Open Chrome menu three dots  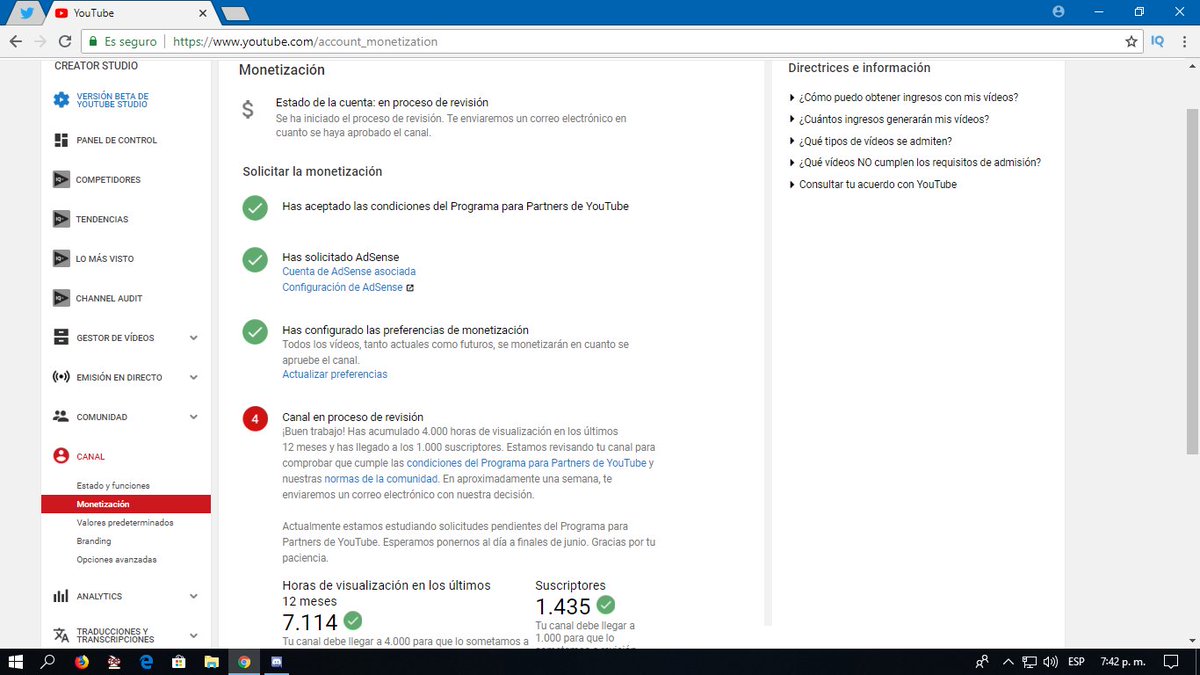coord(1185,42)
